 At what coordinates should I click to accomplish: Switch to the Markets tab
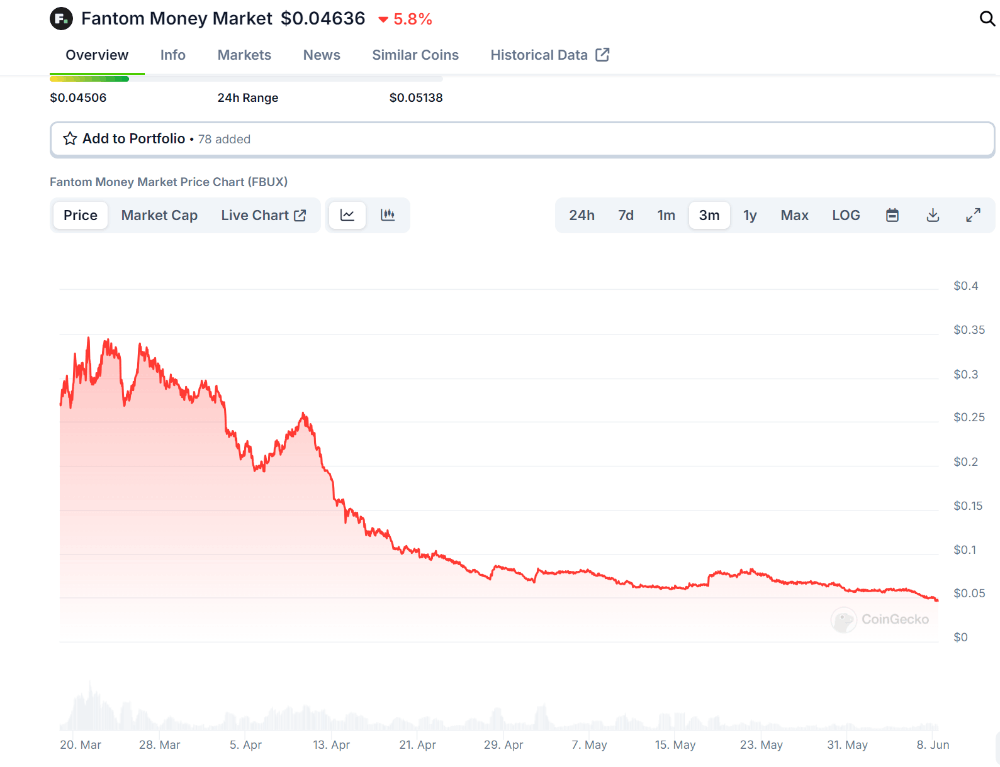coord(244,55)
